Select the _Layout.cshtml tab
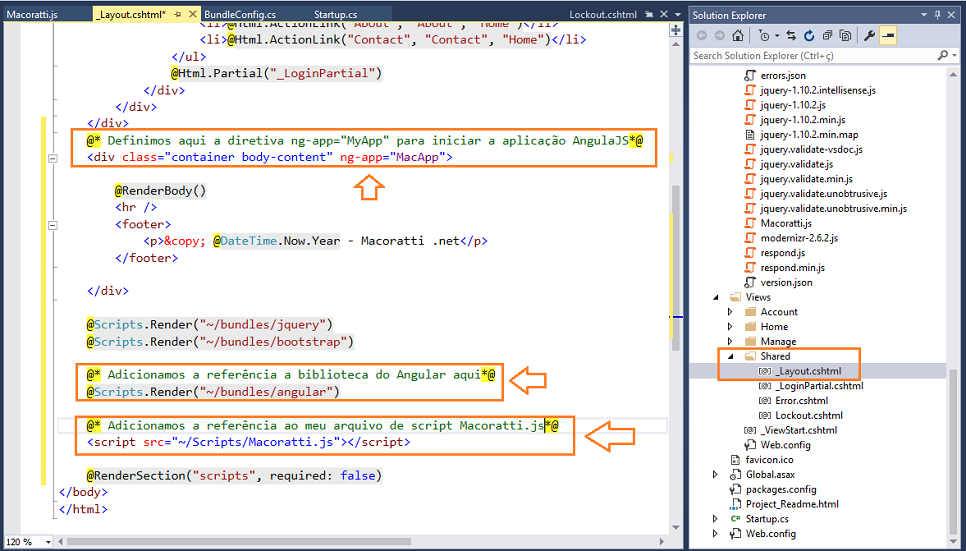The image size is (966, 551). coord(131,14)
